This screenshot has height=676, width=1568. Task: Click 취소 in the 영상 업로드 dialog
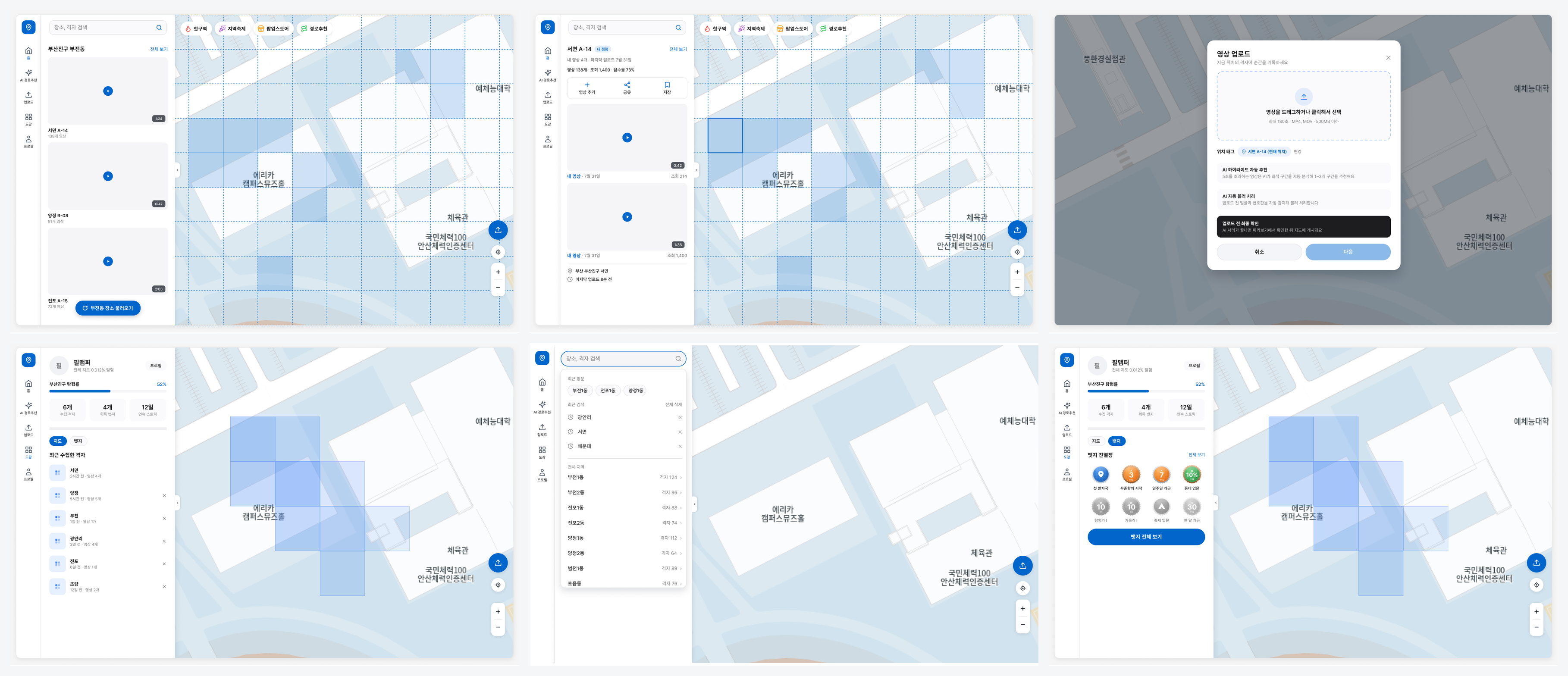[1259, 252]
